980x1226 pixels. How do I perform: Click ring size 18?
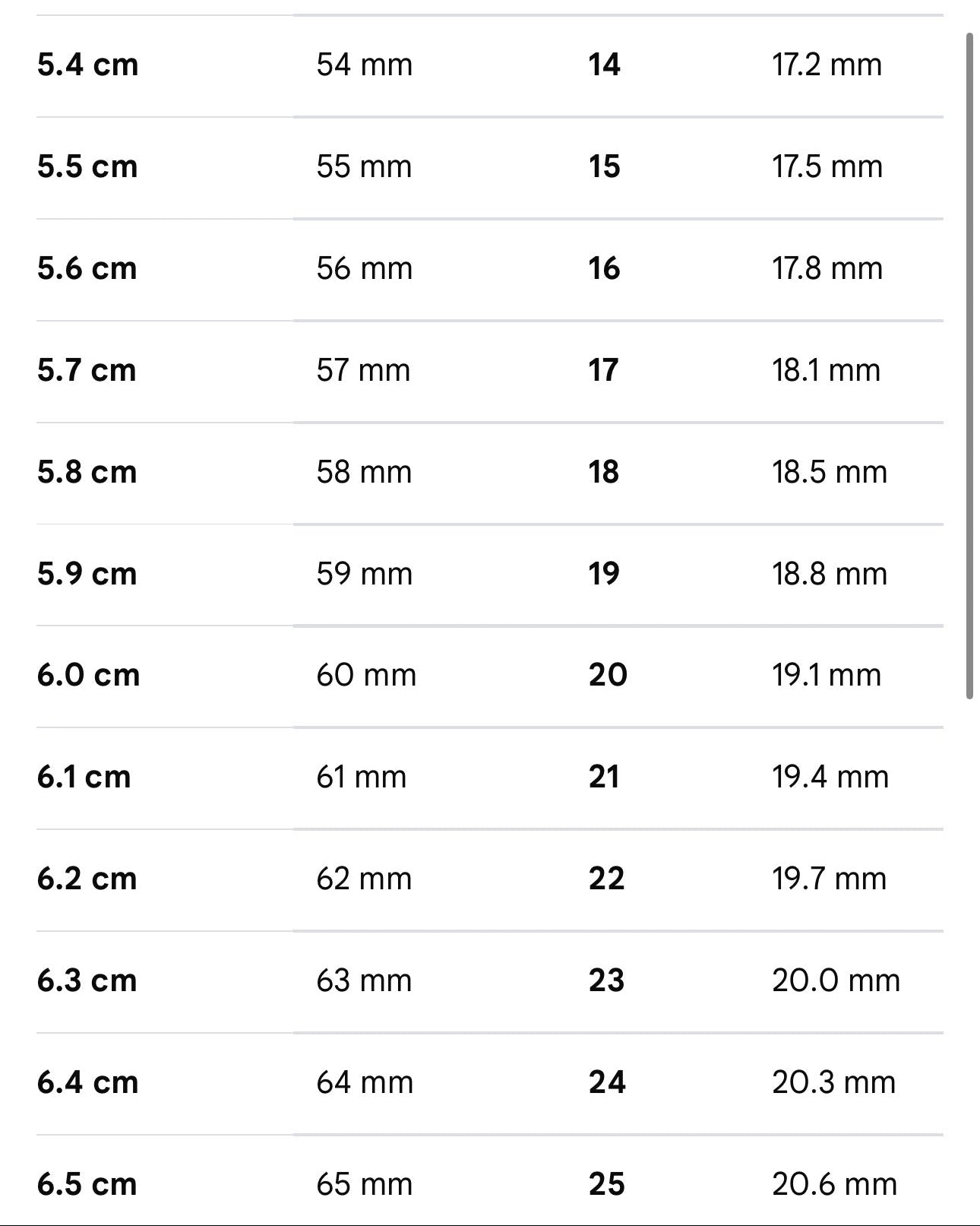pyautogui.click(x=604, y=472)
